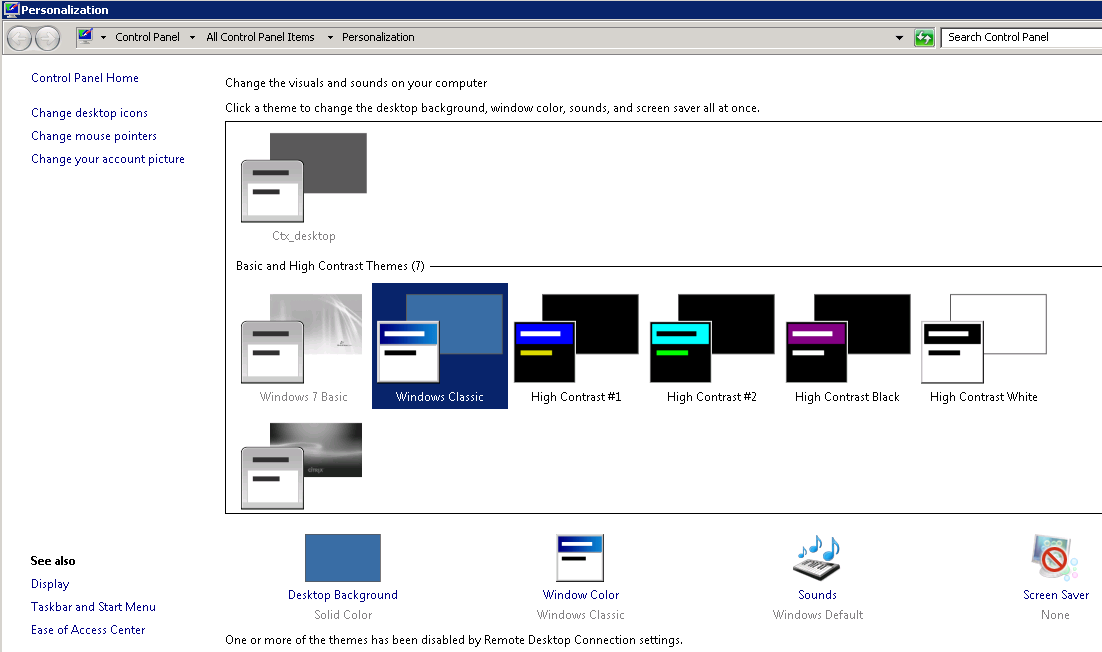Click Personalization in the breadcrumb path

[378, 37]
